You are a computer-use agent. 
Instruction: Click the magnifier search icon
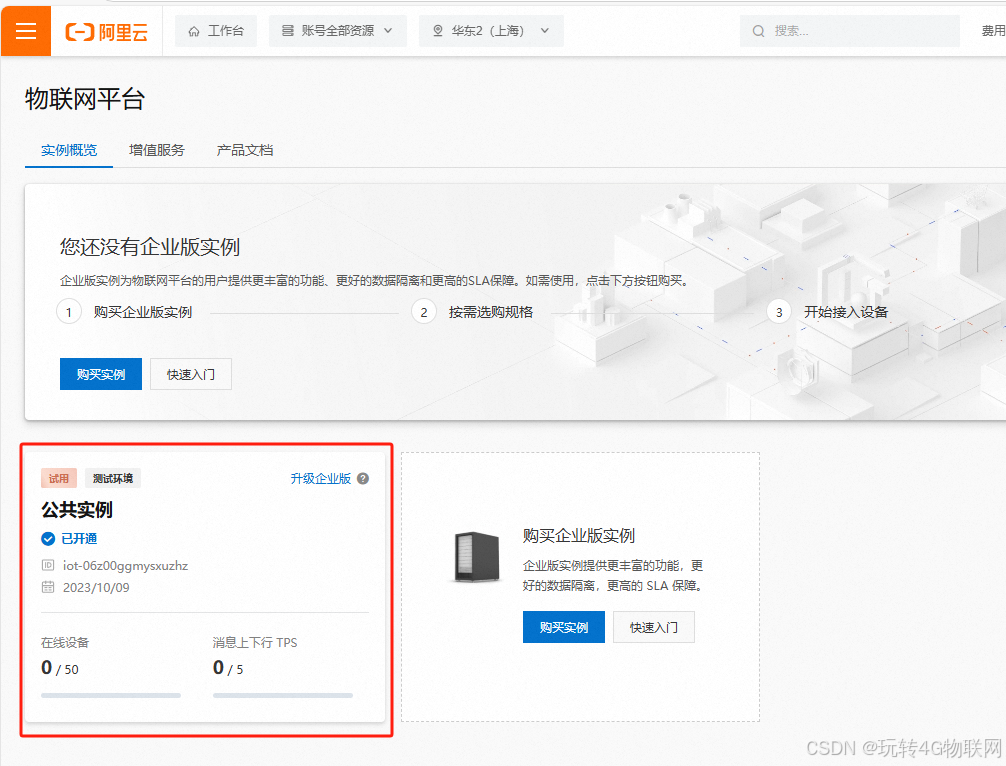click(758, 31)
